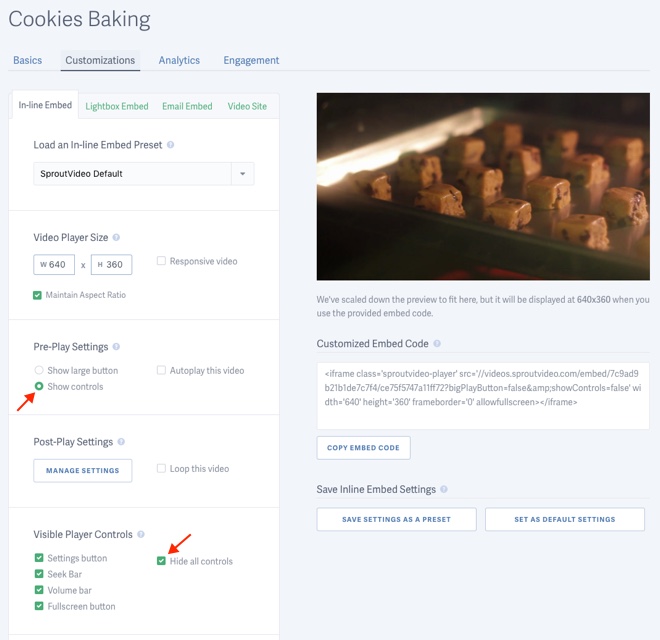Click help icon next to Post-Play Settings
The width and height of the screenshot is (660, 640).
click(122, 442)
